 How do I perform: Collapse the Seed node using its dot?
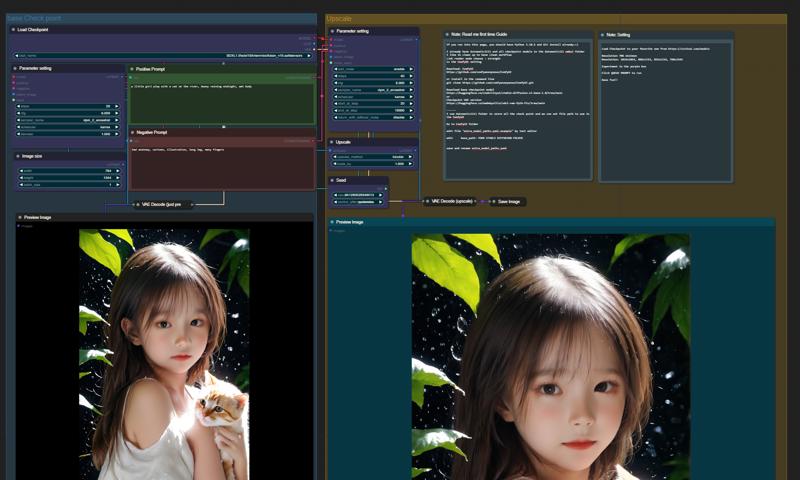click(332, 180)
